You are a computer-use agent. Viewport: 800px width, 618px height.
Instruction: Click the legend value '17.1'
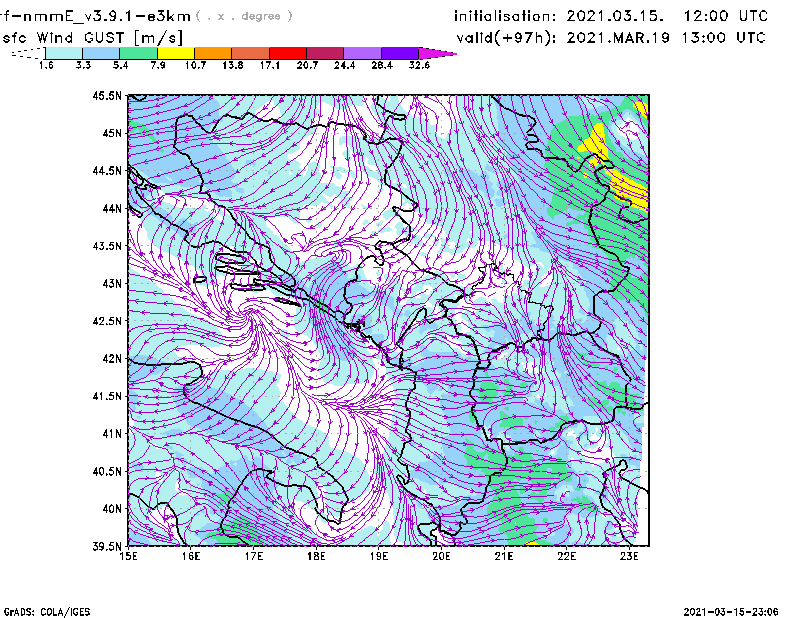pos(270,65)
